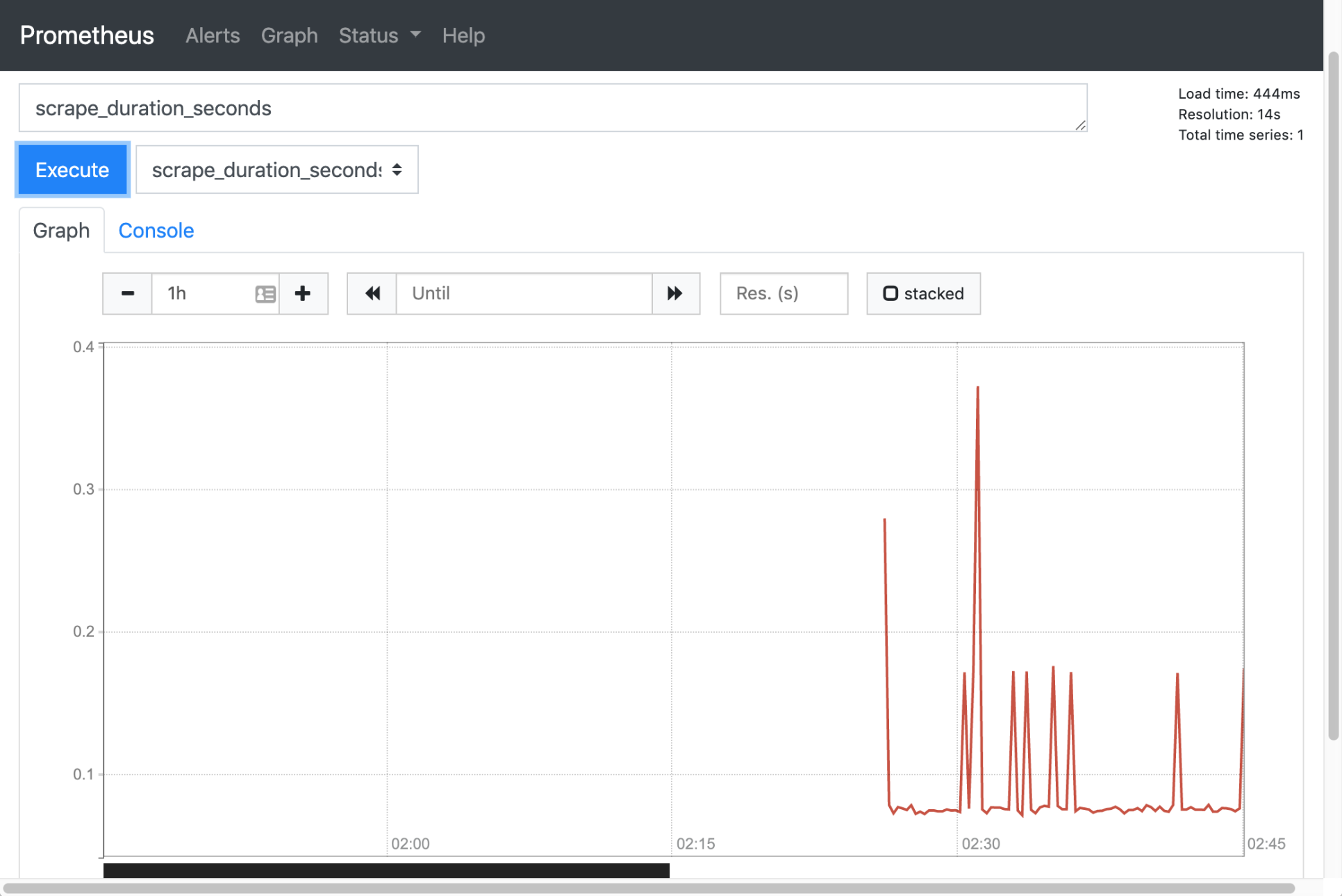Advance end time with double-right arrows
Viewport: 1342px width, 896px height.
(675, 293)
